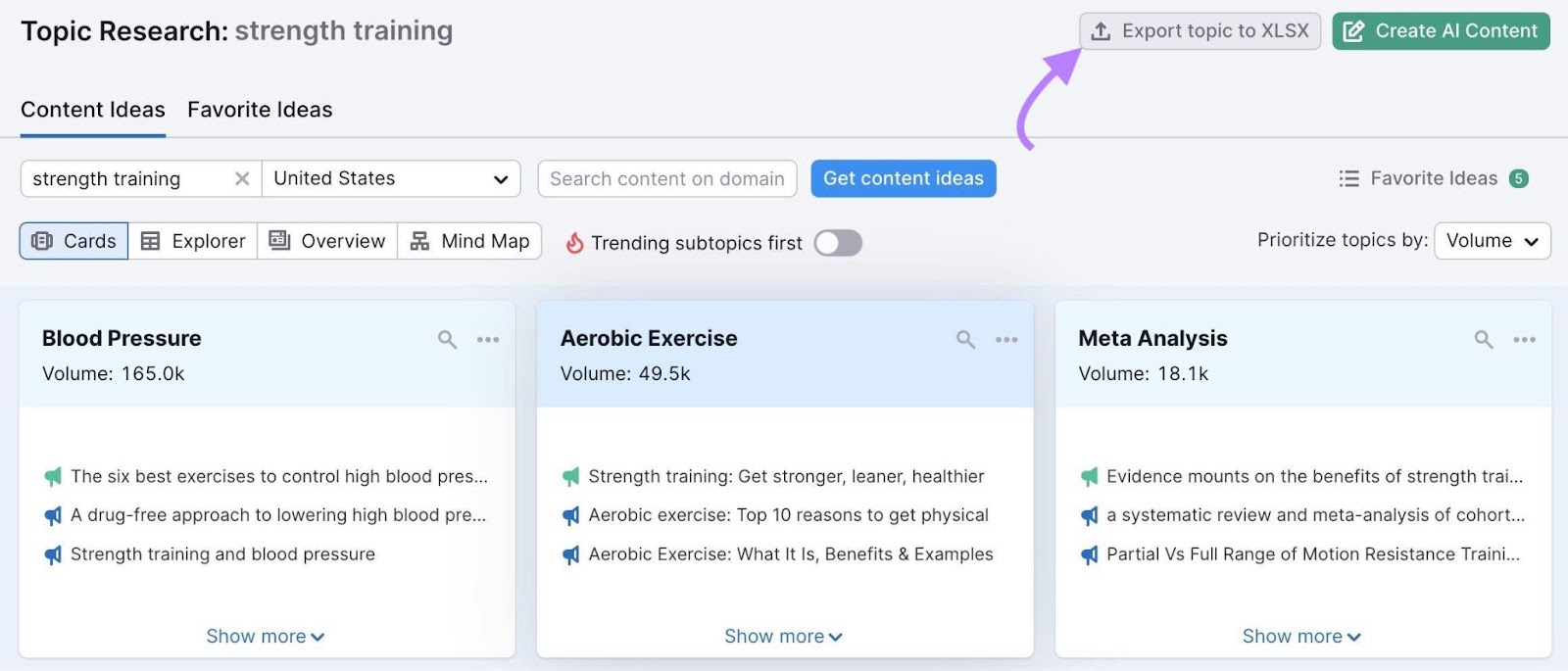Open the United States country dropdown
The height and width of the screenshot is (671, 1568).
click(x=391, y=178)
